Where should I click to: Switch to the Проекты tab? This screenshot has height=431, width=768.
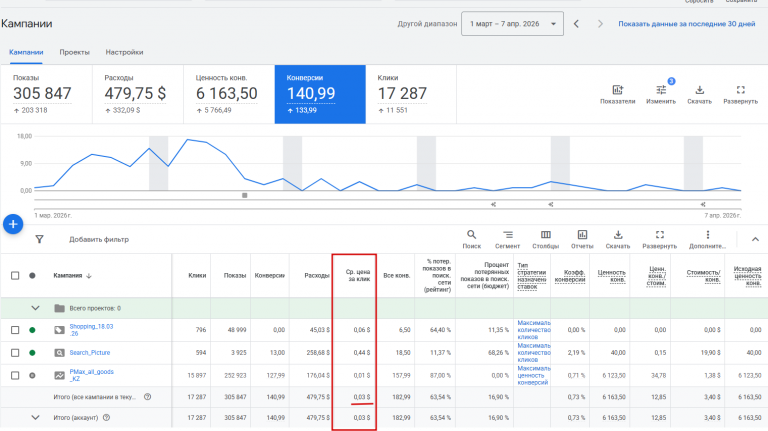[x=74, y=52]
